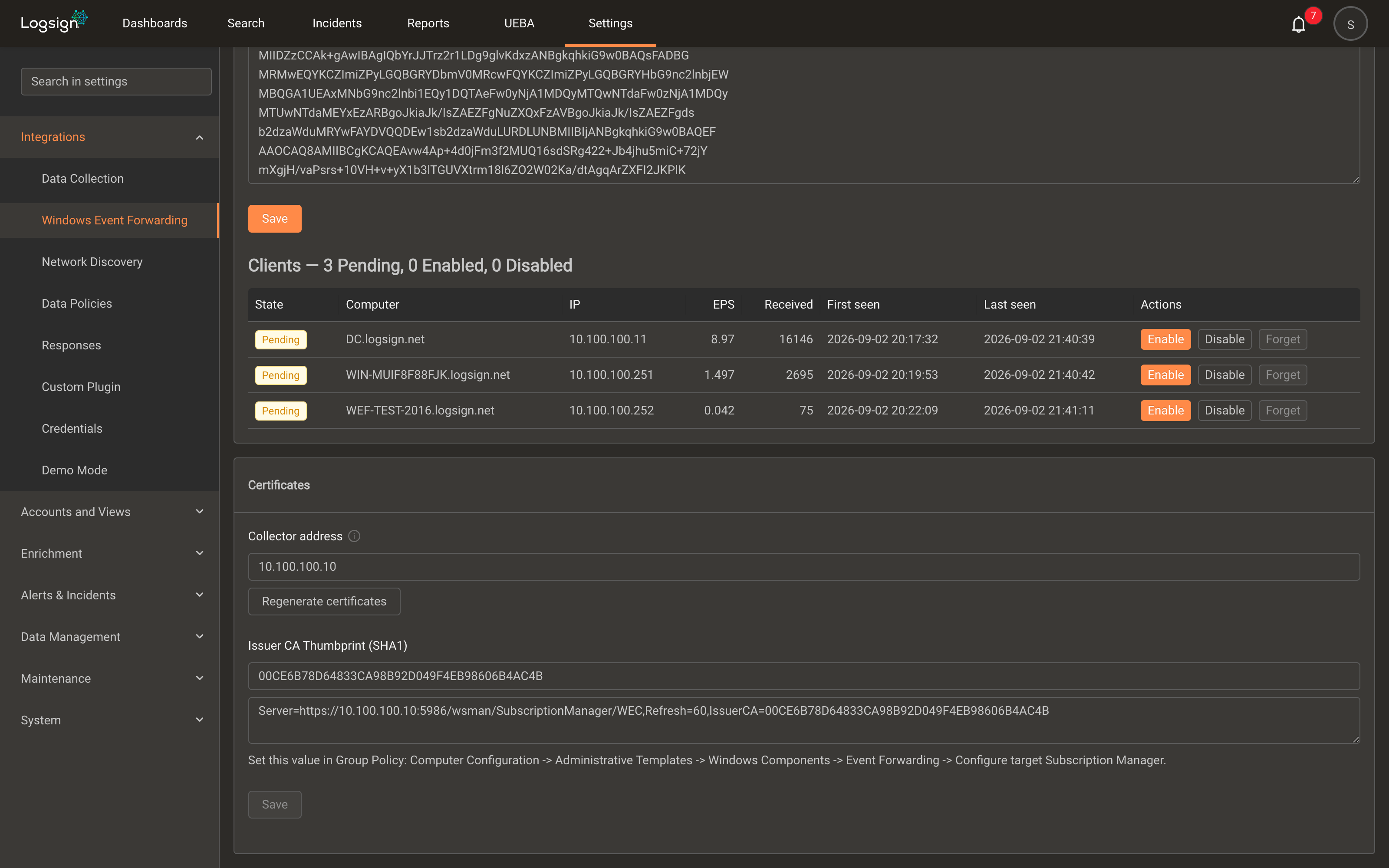Expand the Enrichment section
The image size is (1389, 868).
[109, 553]
